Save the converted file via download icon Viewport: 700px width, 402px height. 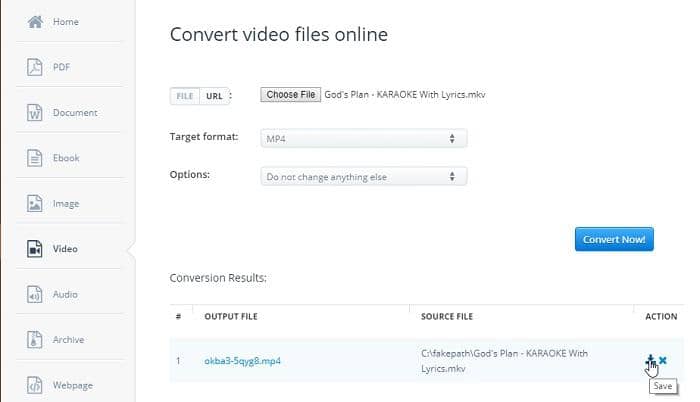click(x=650, y=360)
